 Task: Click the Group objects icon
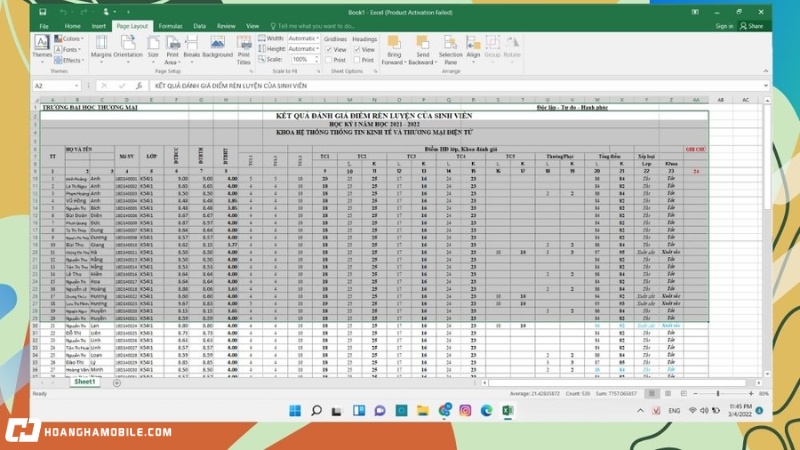click(492, 49)
